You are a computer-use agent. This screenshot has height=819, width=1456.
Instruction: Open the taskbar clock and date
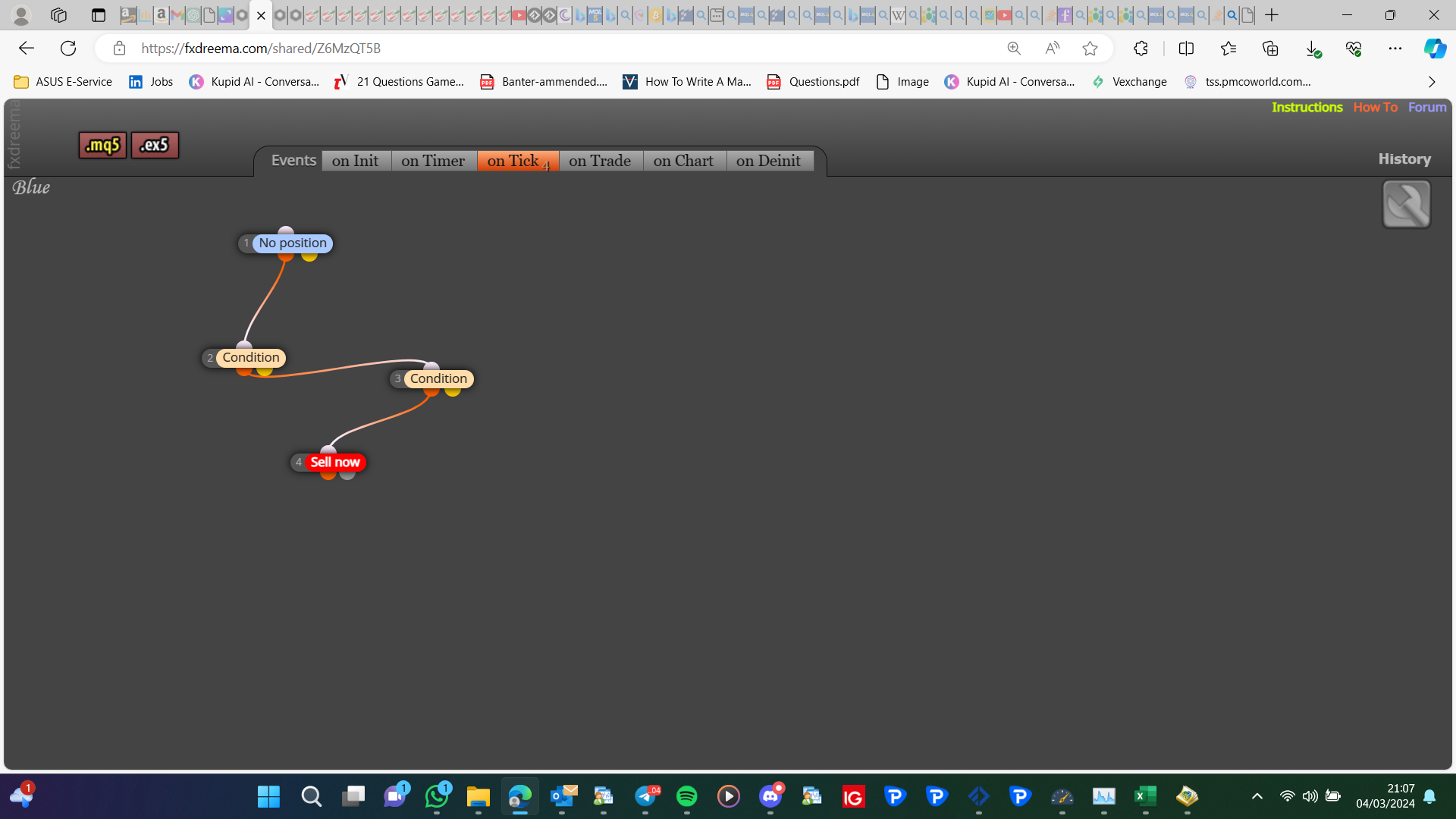coord(1385,796)
